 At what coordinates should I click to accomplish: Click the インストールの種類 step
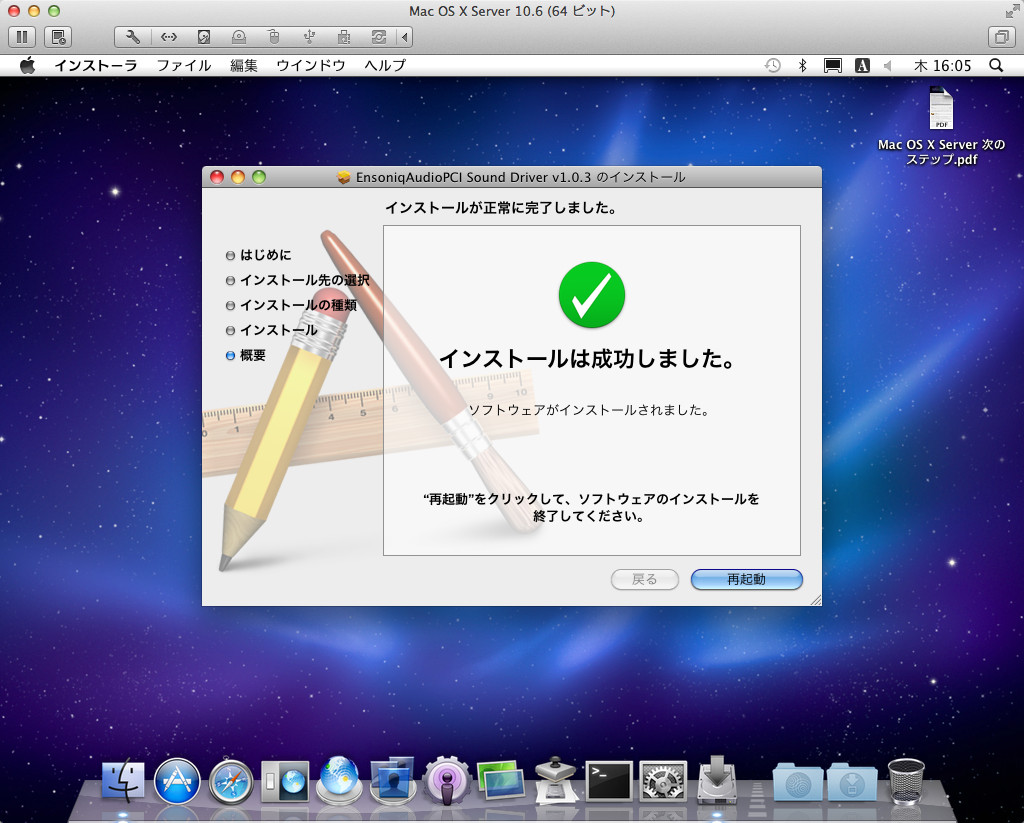[291, 305]
